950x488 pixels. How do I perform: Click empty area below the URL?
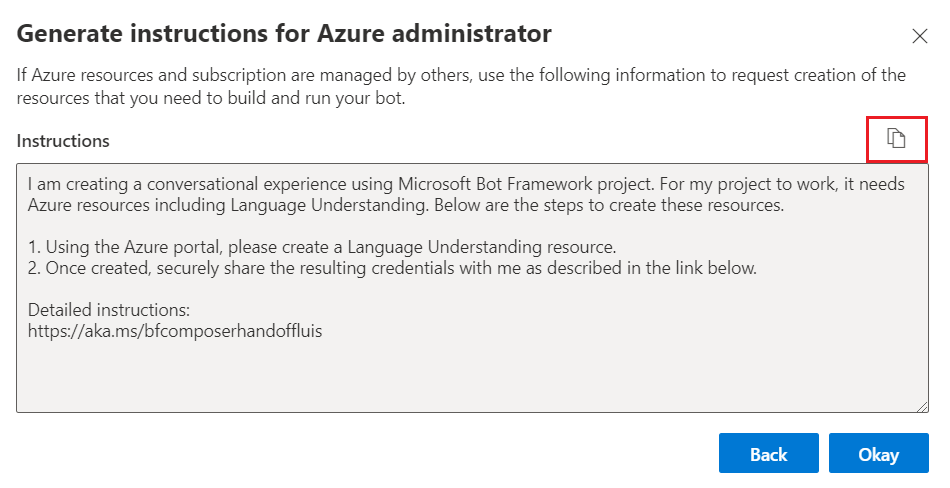coord(470,375)
